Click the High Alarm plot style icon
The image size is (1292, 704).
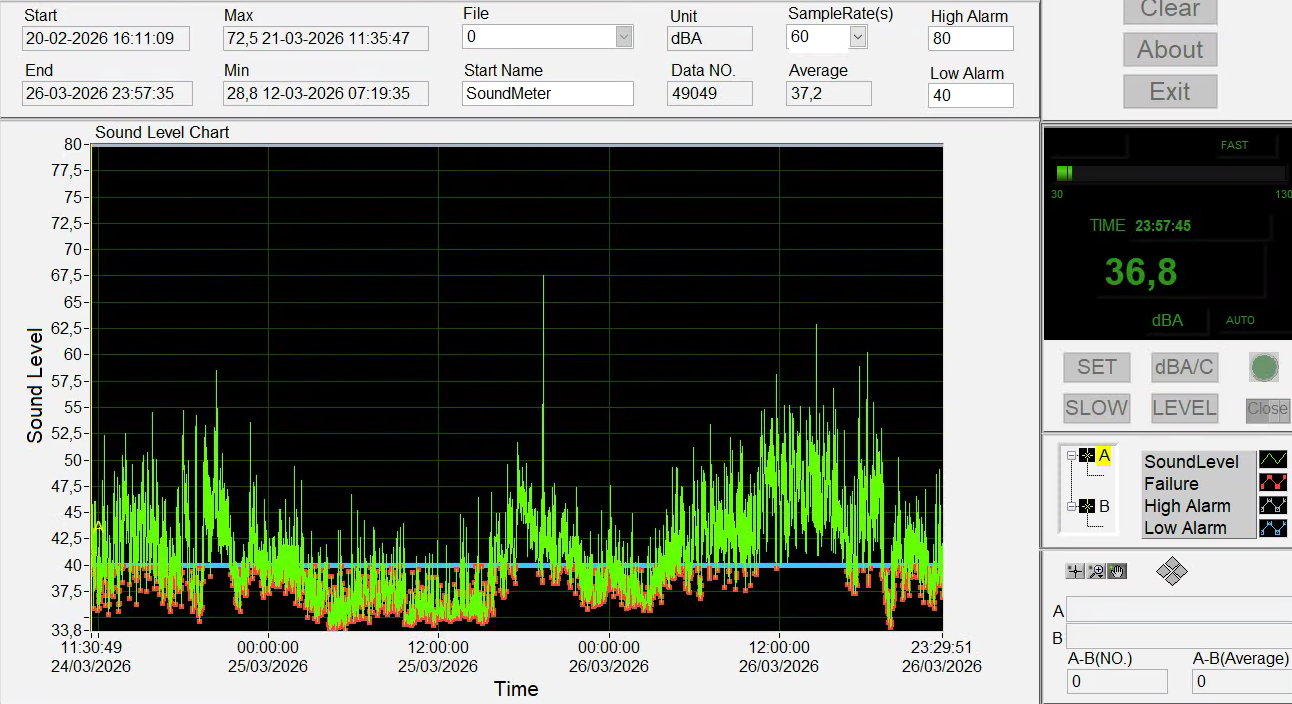[1273, 506]
